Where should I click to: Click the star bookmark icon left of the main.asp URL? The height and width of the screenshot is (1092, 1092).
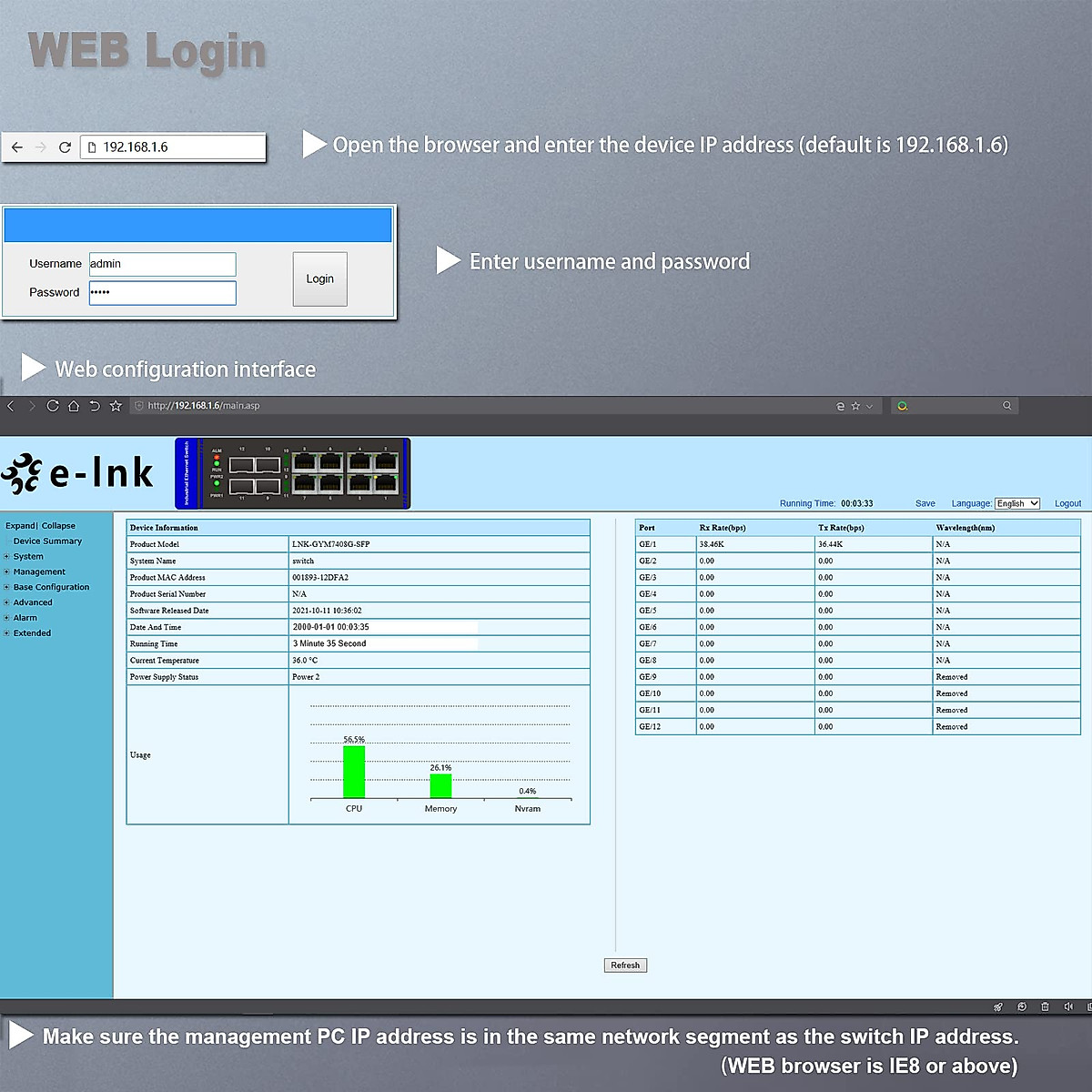point(116,406)
